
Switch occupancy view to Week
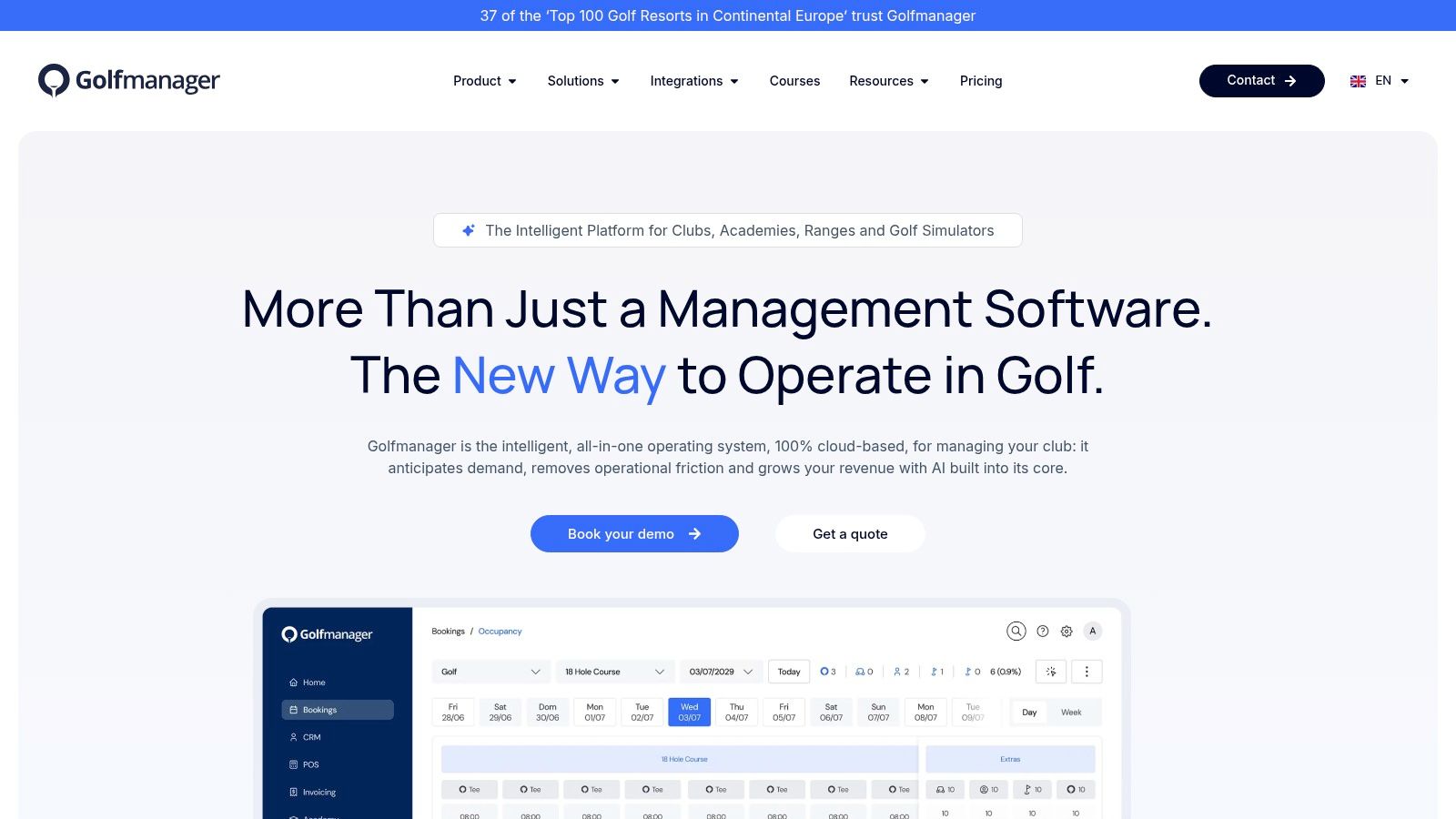(1071, 713)
